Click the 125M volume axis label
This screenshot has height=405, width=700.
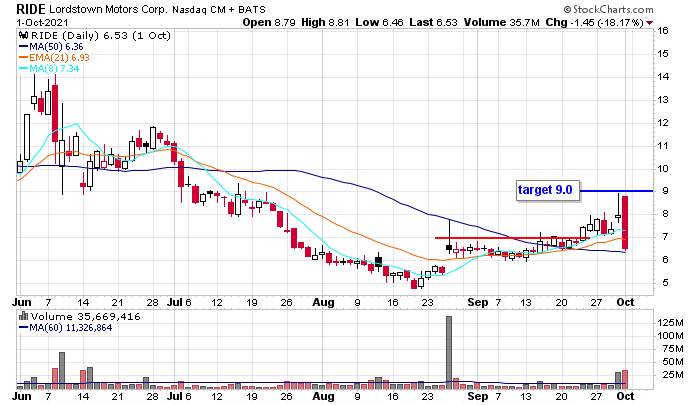670,323
